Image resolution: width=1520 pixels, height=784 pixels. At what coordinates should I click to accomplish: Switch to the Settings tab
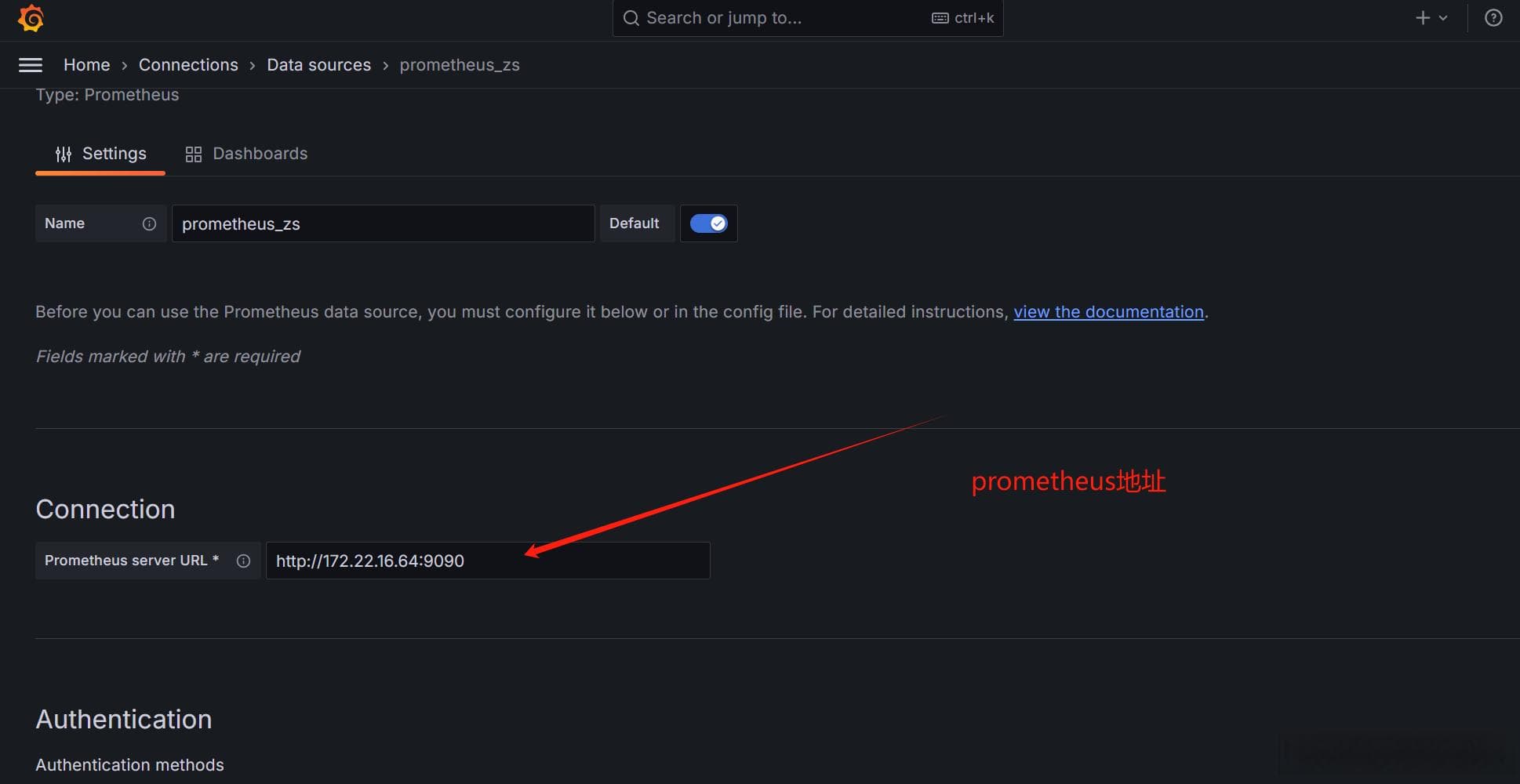100,154
